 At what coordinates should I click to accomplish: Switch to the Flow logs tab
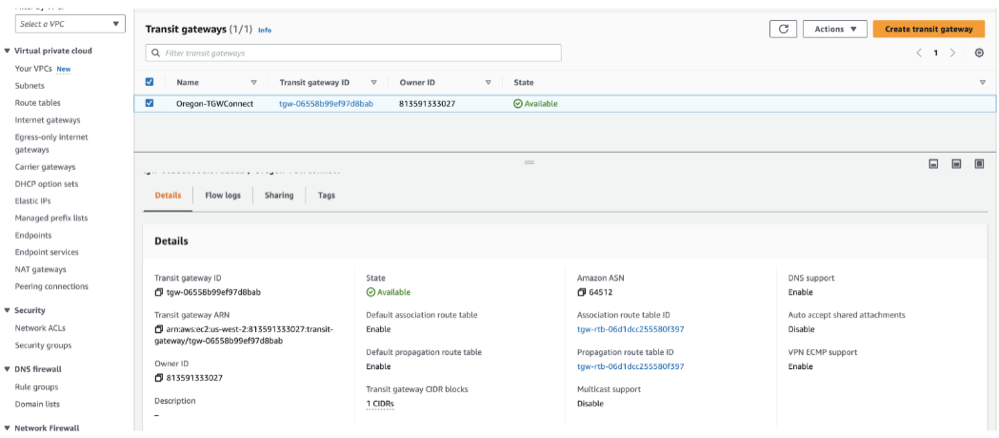[222, 195]
